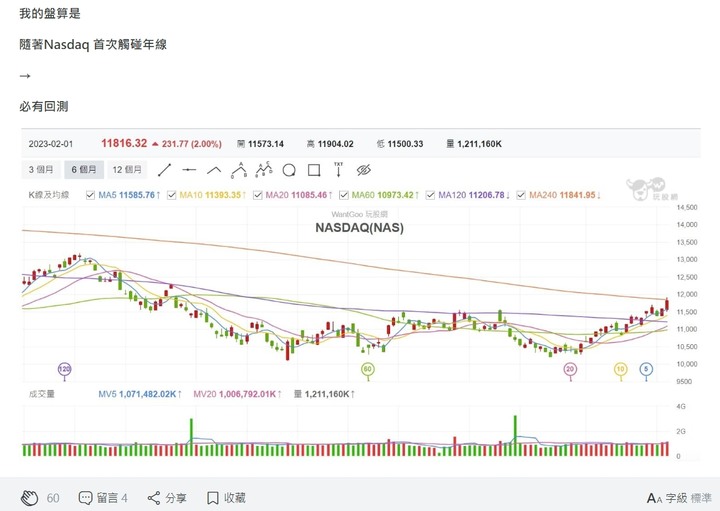Uncheck the MA5 moving average checkbox
Viewport: 720px width, 511px height.
tap(90, 195)
